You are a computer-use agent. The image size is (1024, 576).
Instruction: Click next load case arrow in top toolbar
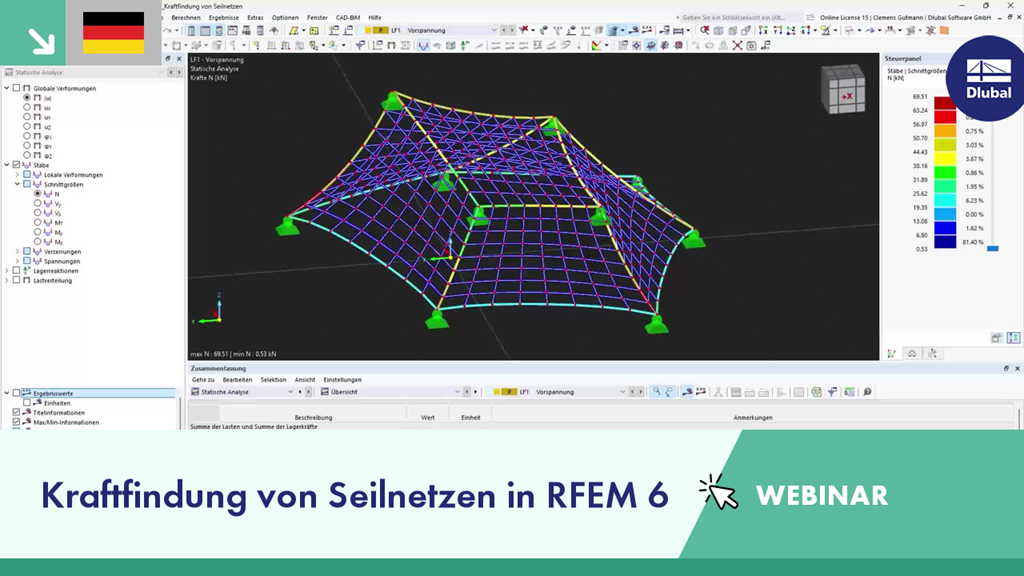click(x=512, y=30)
